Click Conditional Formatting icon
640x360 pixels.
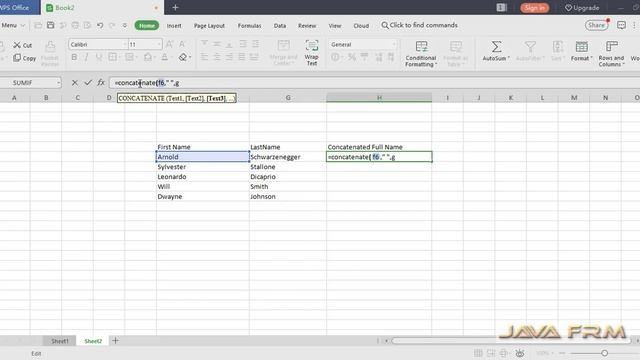click(x=421, y=46)
